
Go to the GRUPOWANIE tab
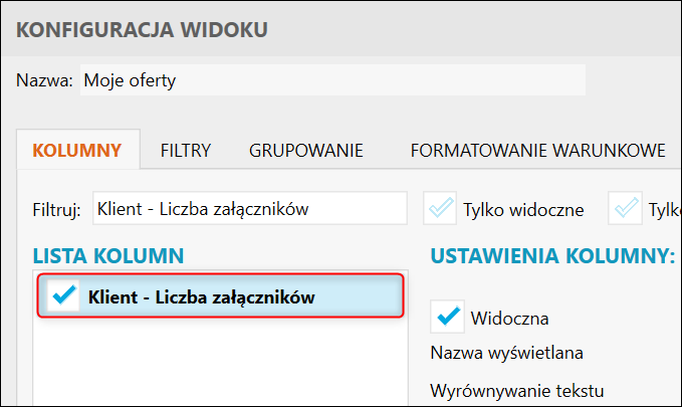[x=306, y=151]
